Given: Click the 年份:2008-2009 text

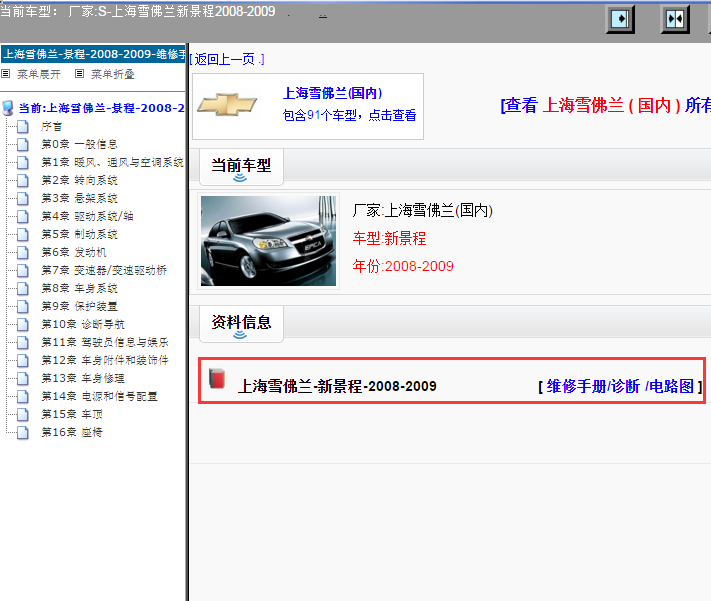Looking at the screenshot, I should 403,266.
